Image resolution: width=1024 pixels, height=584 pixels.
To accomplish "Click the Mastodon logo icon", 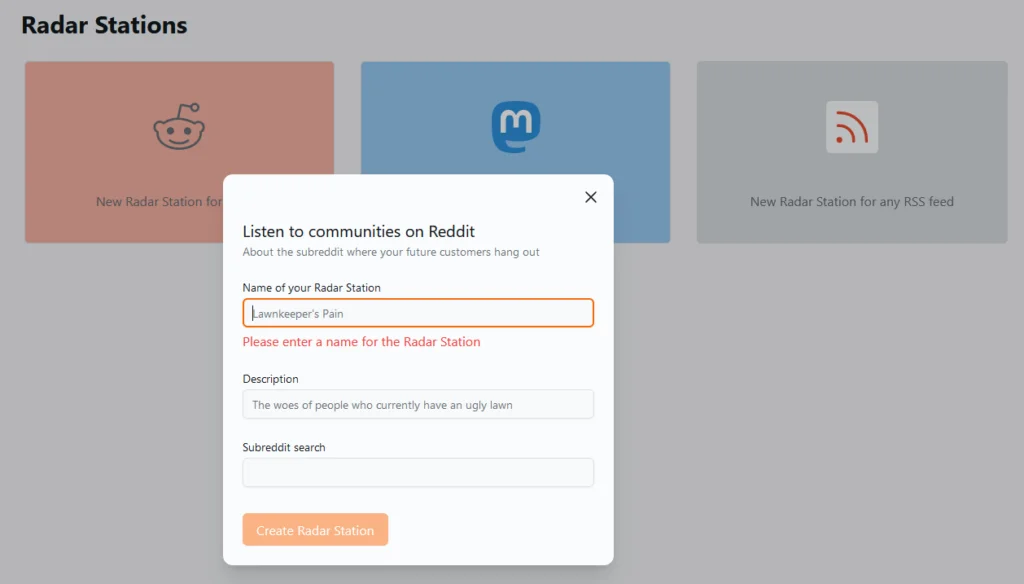I will [x=516, y=127].
